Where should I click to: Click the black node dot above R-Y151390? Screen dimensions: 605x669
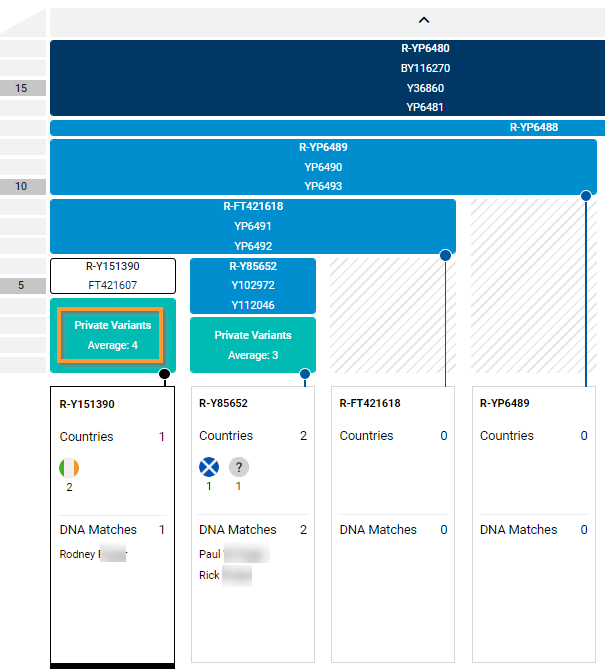tap(165, 375)
